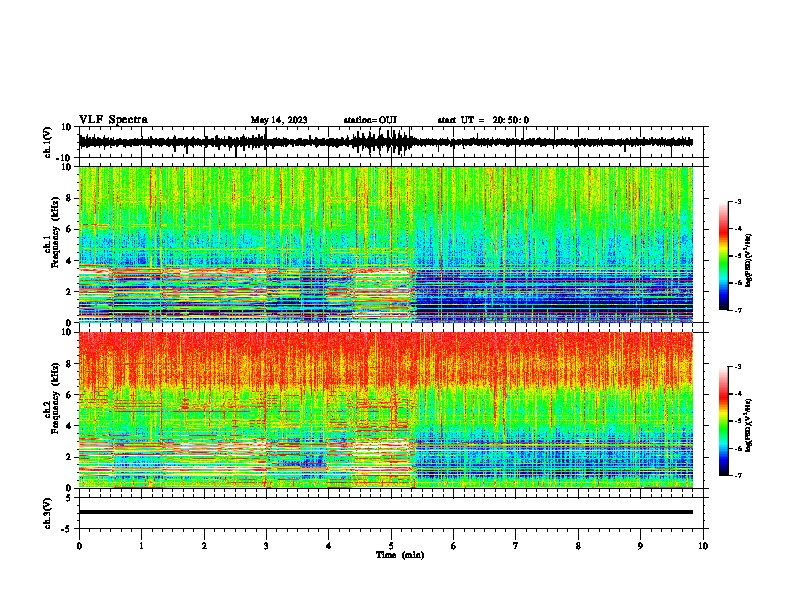Viewport: 792px width, 612px height.
Task: Click the -3 label atop ch.1 color bar
Action: coord(737,201)
